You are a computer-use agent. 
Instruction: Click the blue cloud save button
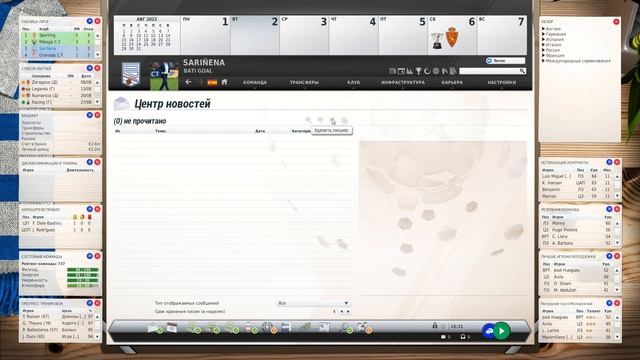pyautogui.click(x=488, y=331)
